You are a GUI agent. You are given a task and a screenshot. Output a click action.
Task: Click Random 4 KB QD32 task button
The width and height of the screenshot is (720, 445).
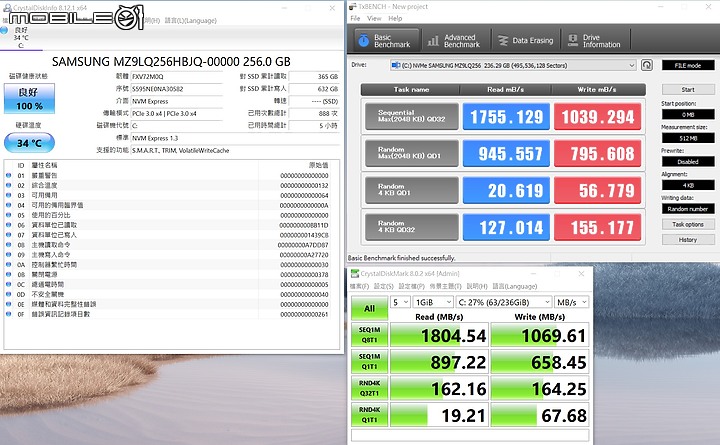click(412, 227)
